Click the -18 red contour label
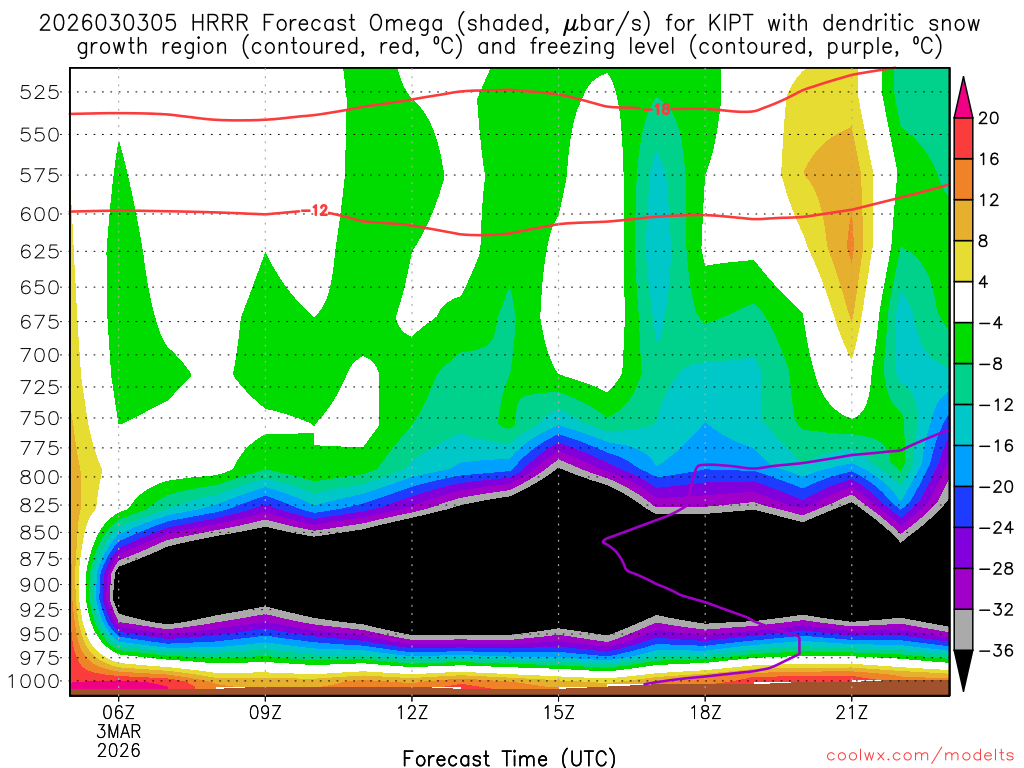The image size is (1024, 768). 658,109
